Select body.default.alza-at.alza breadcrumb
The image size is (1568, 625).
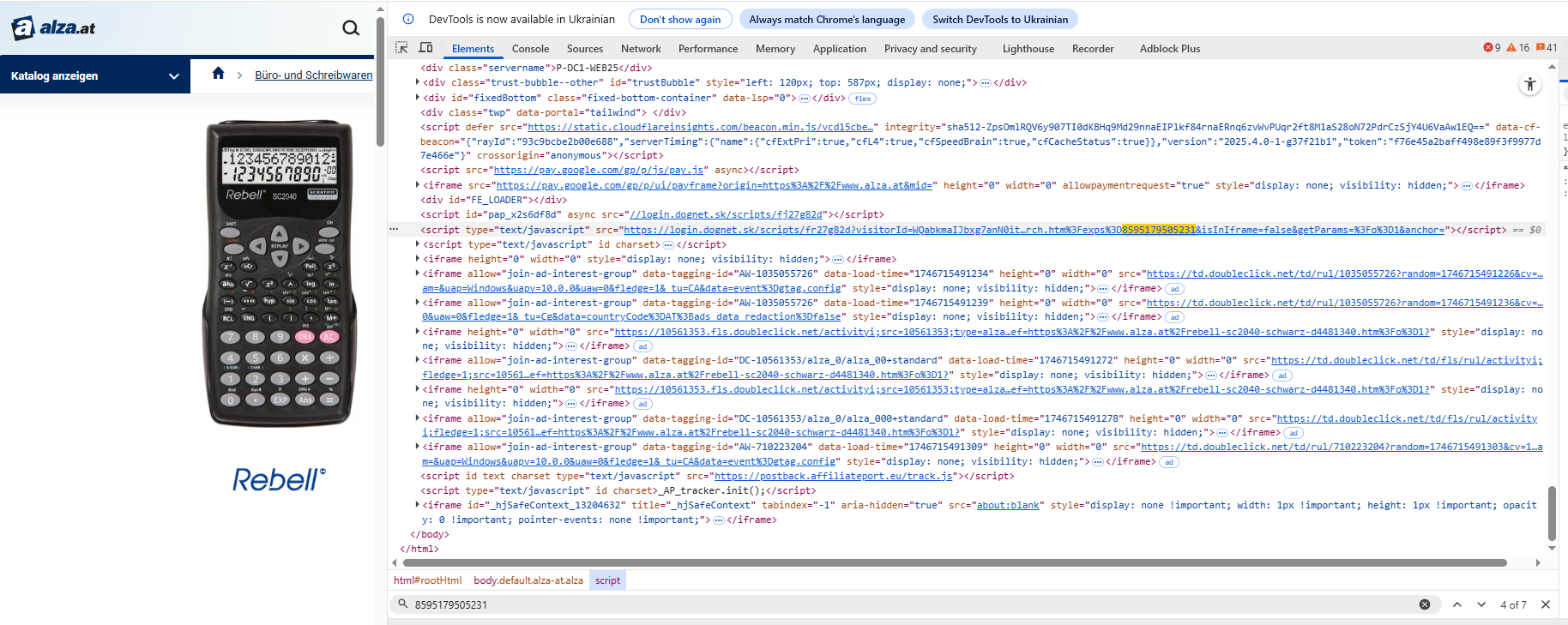click(x=528, y=580)
